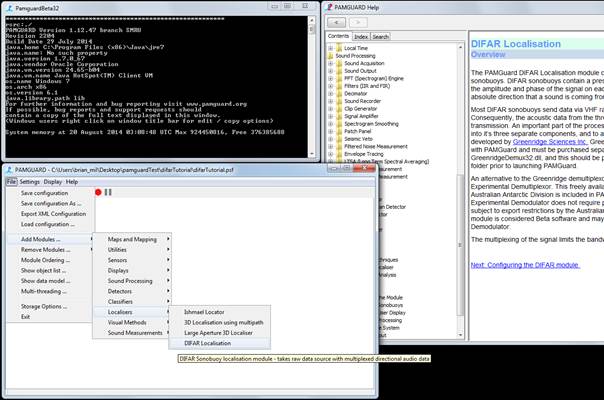Expand the Spectrogram Smoothing tree node

click(331, 124)
